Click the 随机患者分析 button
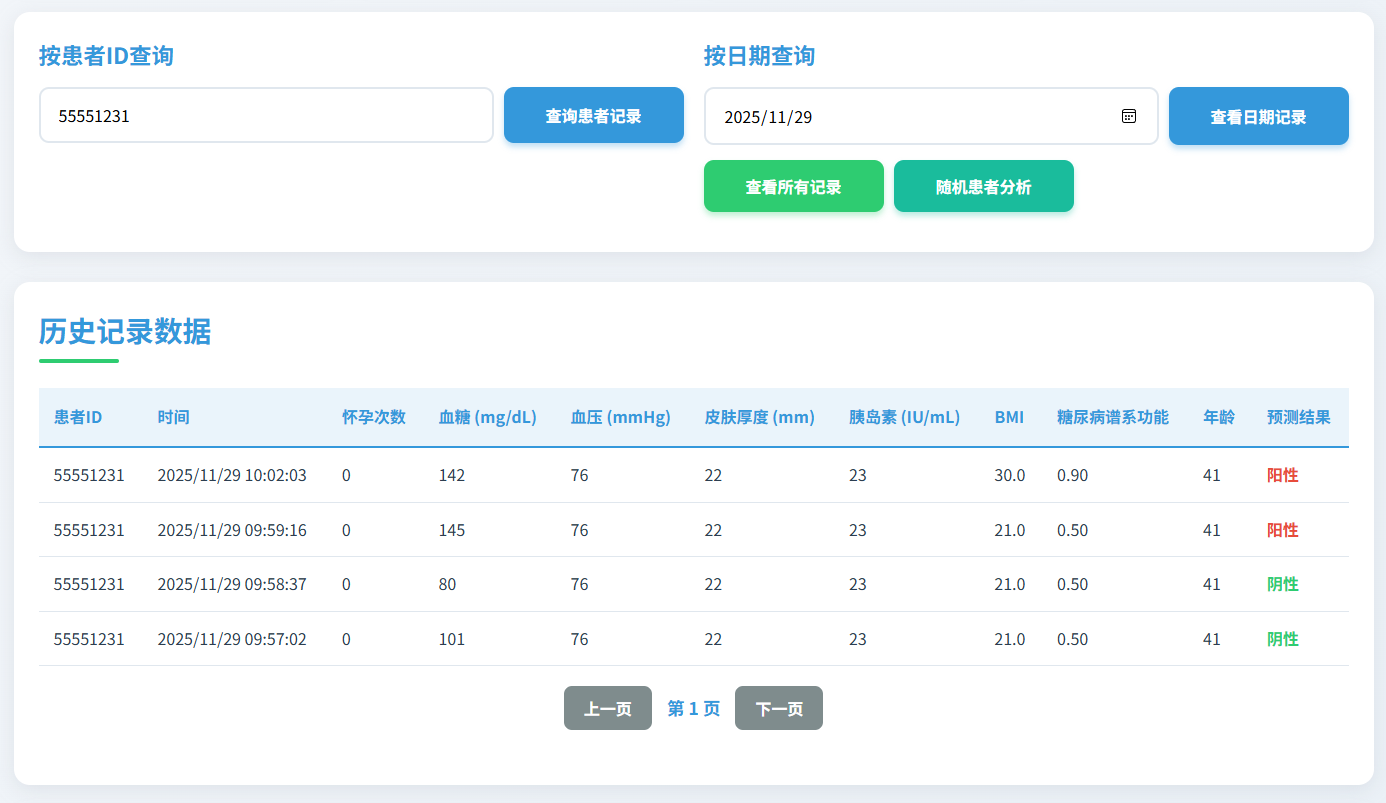This screenshot has height=803, width=1386. click(x=984, y=186)
